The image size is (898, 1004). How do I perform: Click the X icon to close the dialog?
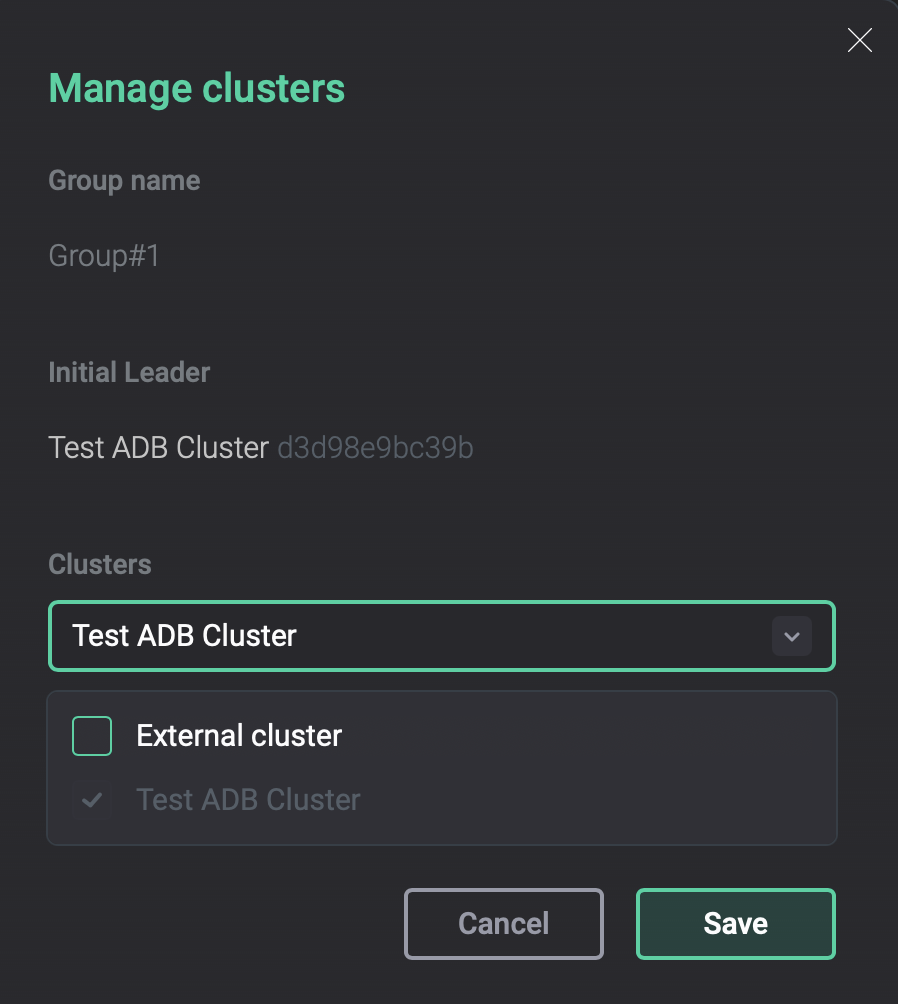(x=859, y=40)
